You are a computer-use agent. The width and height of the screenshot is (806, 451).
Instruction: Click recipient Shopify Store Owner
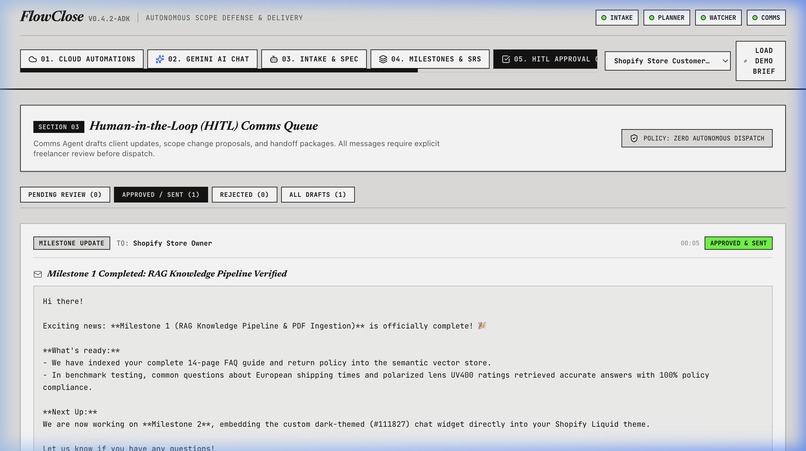tap(172, 243)
